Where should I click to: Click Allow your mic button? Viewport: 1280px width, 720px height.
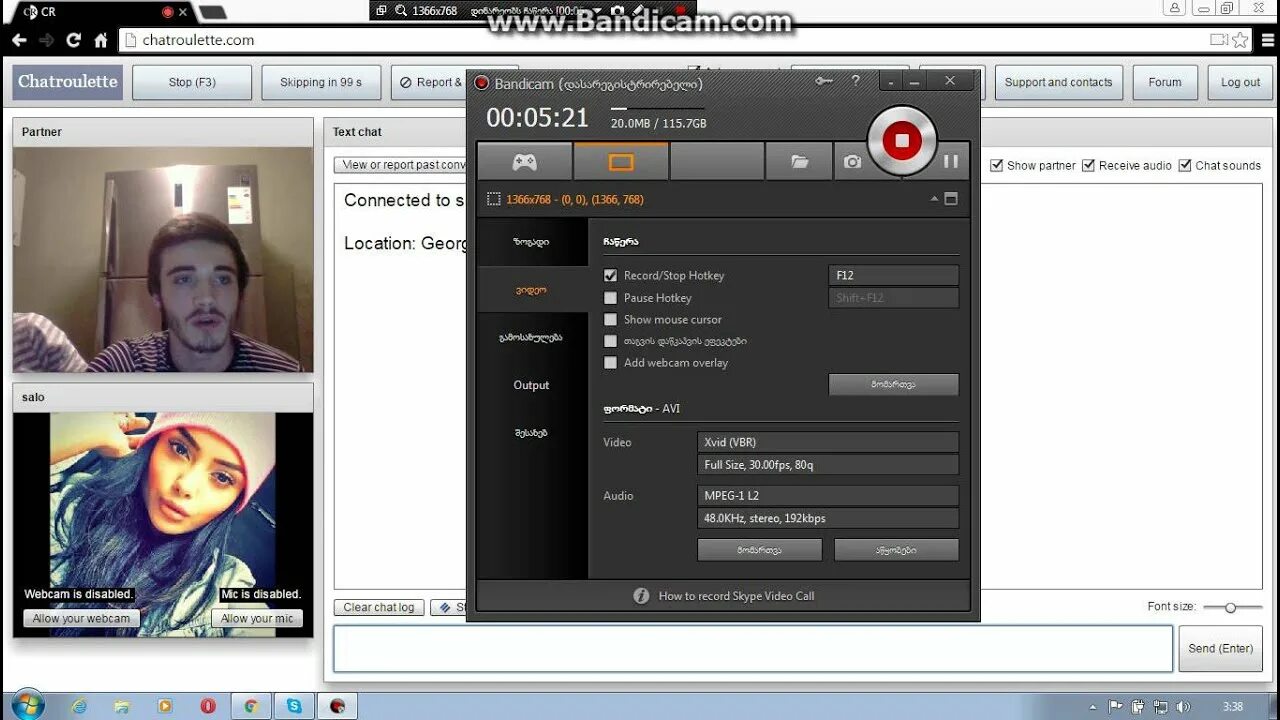click(257, 618)
